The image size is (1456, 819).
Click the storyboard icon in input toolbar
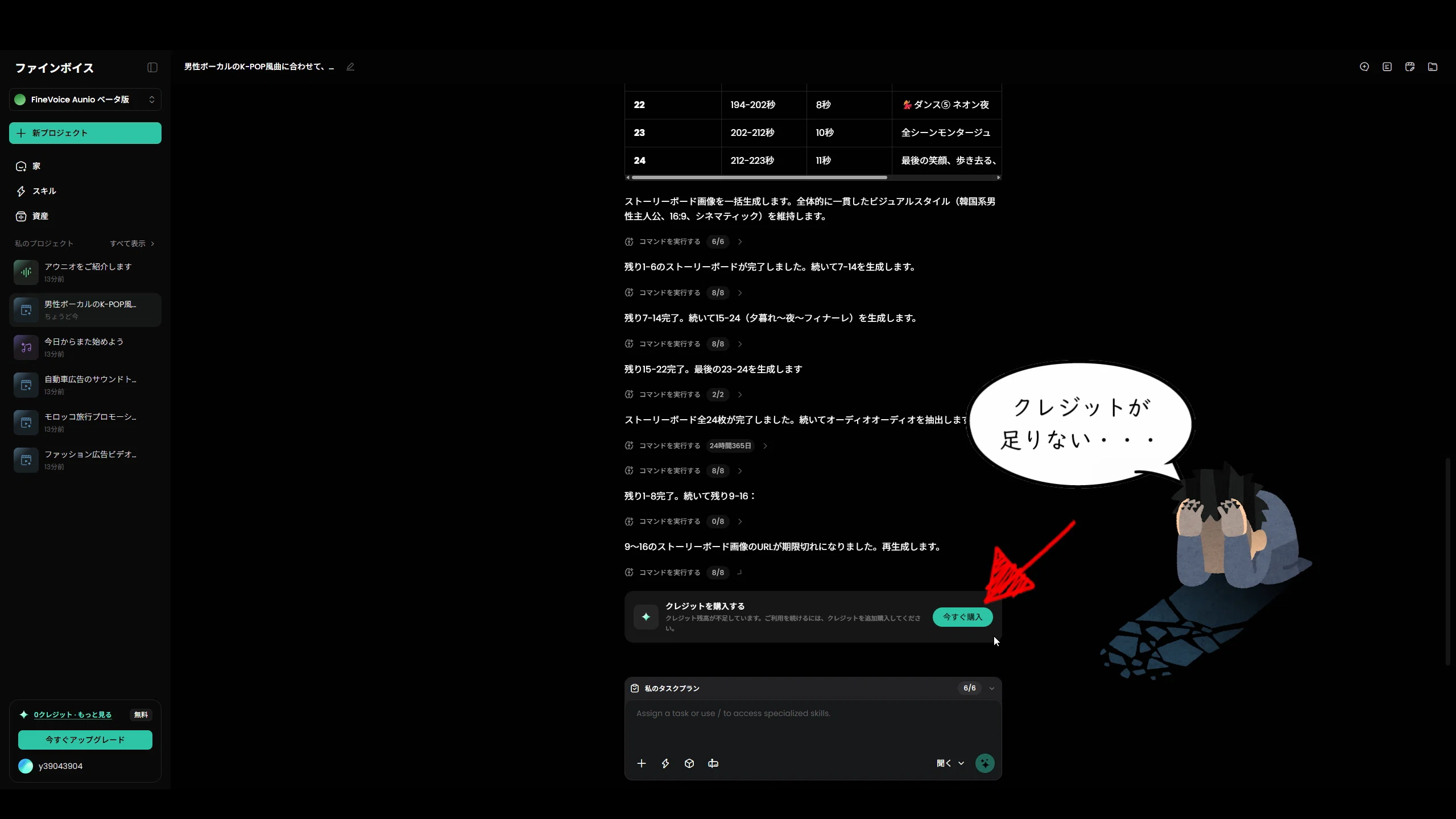pos(713,763)
